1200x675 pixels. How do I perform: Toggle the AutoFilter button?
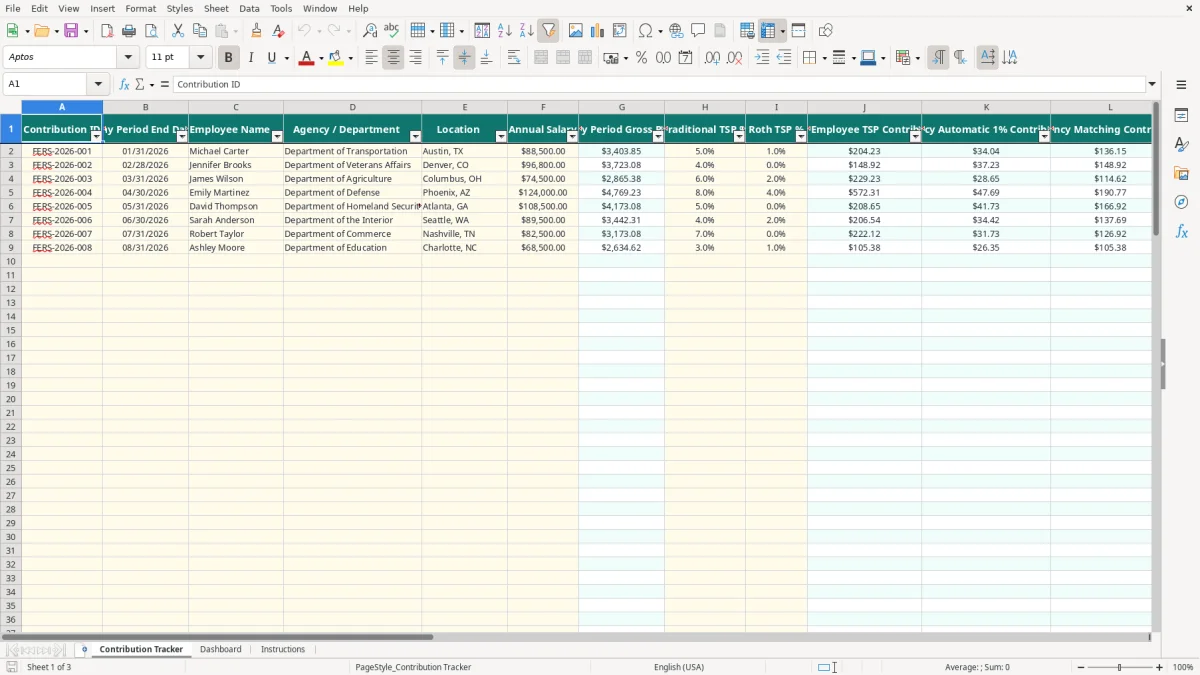point(548,31)
